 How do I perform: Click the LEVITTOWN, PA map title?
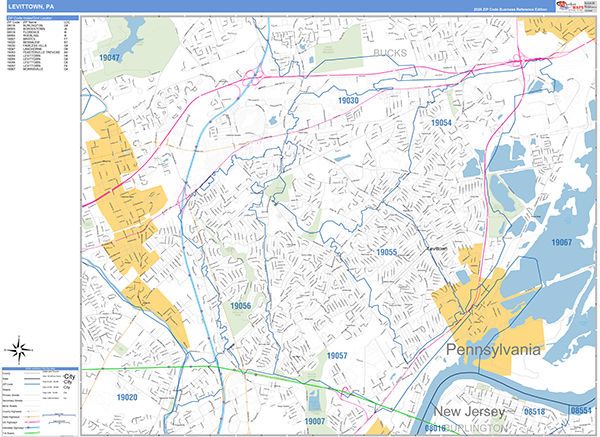pos(31,7)
